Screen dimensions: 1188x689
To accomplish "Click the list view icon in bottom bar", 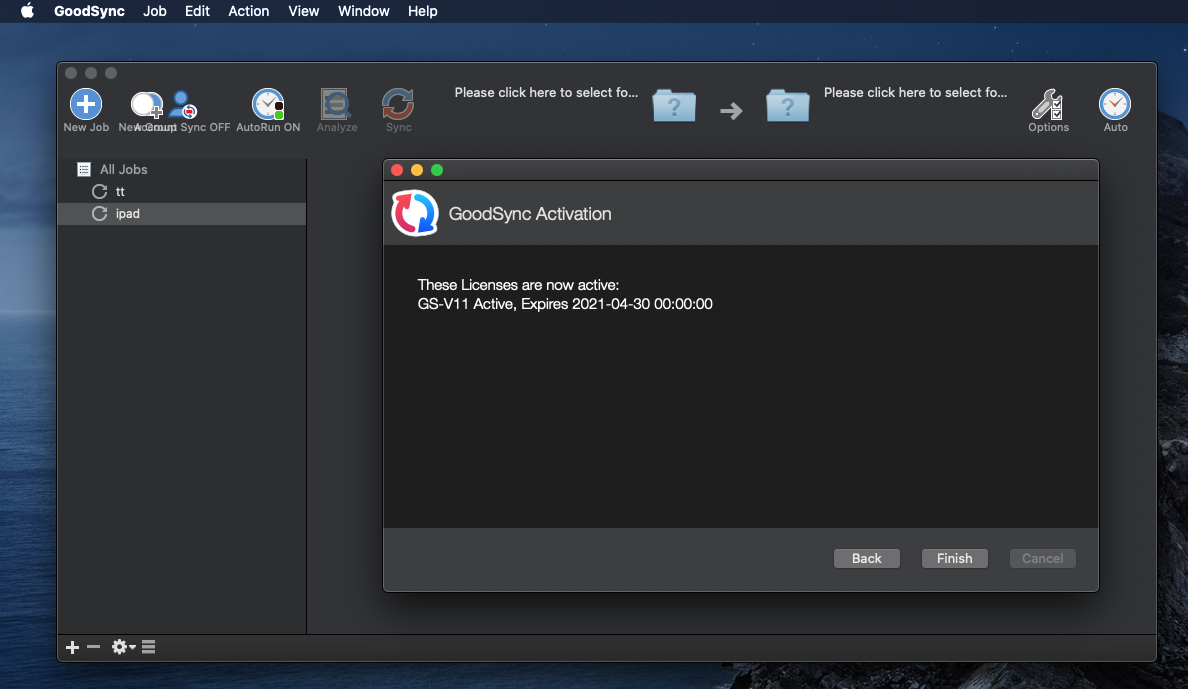I will (x=148, y=647).
